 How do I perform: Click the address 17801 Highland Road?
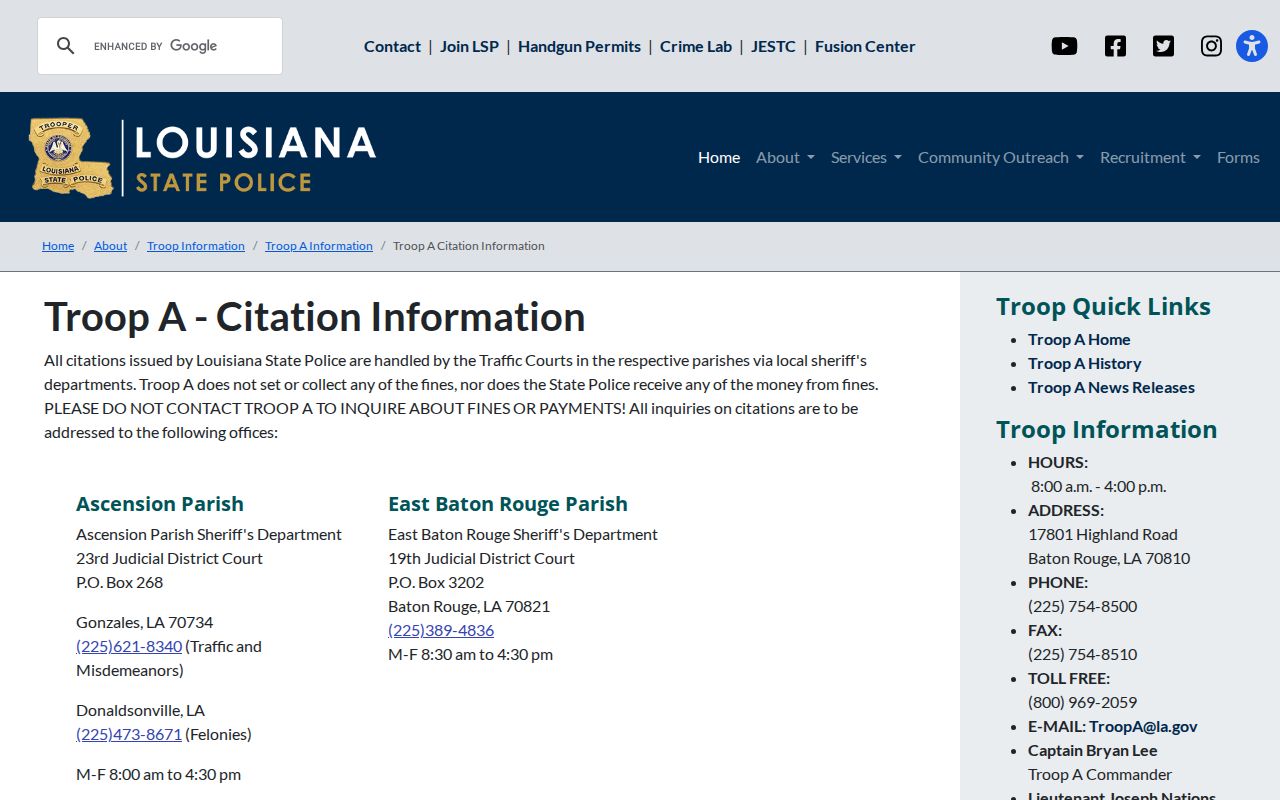click(1103, 534)
